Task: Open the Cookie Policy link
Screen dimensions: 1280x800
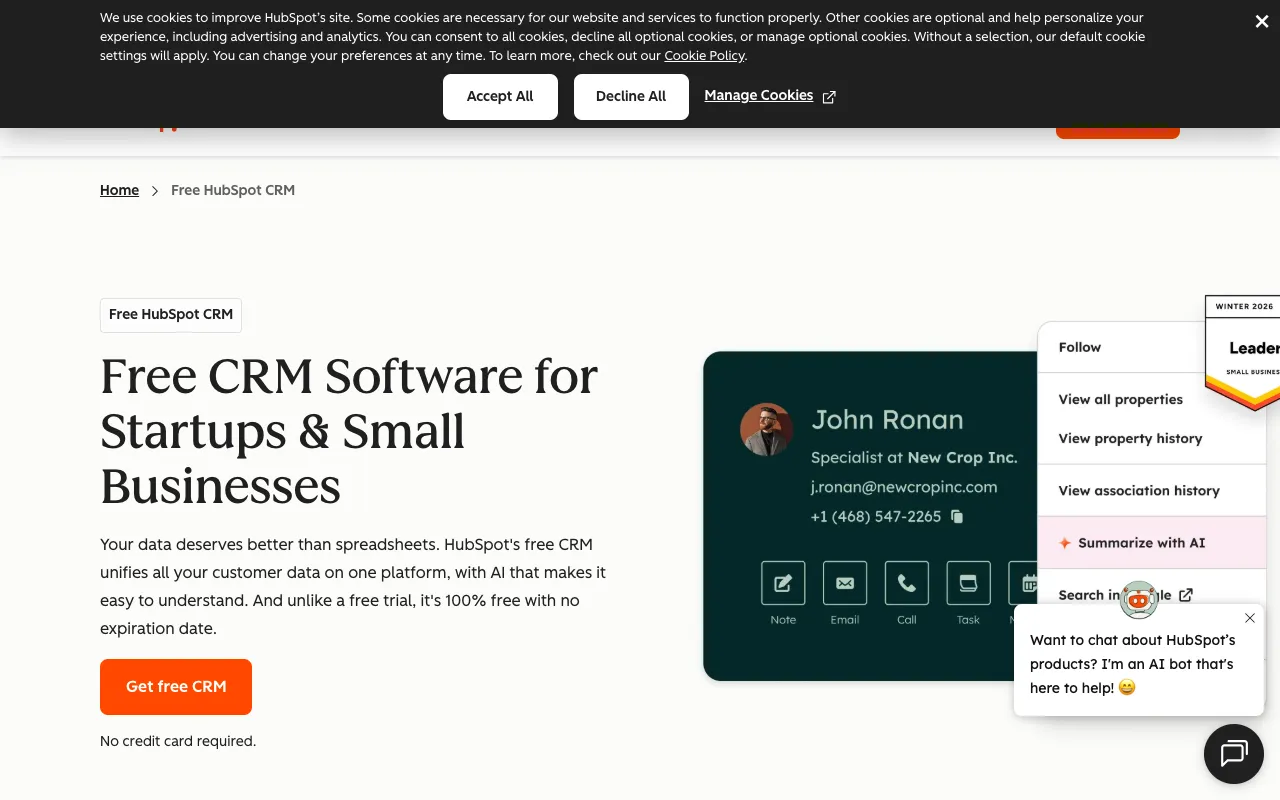Action: (704, 56)
